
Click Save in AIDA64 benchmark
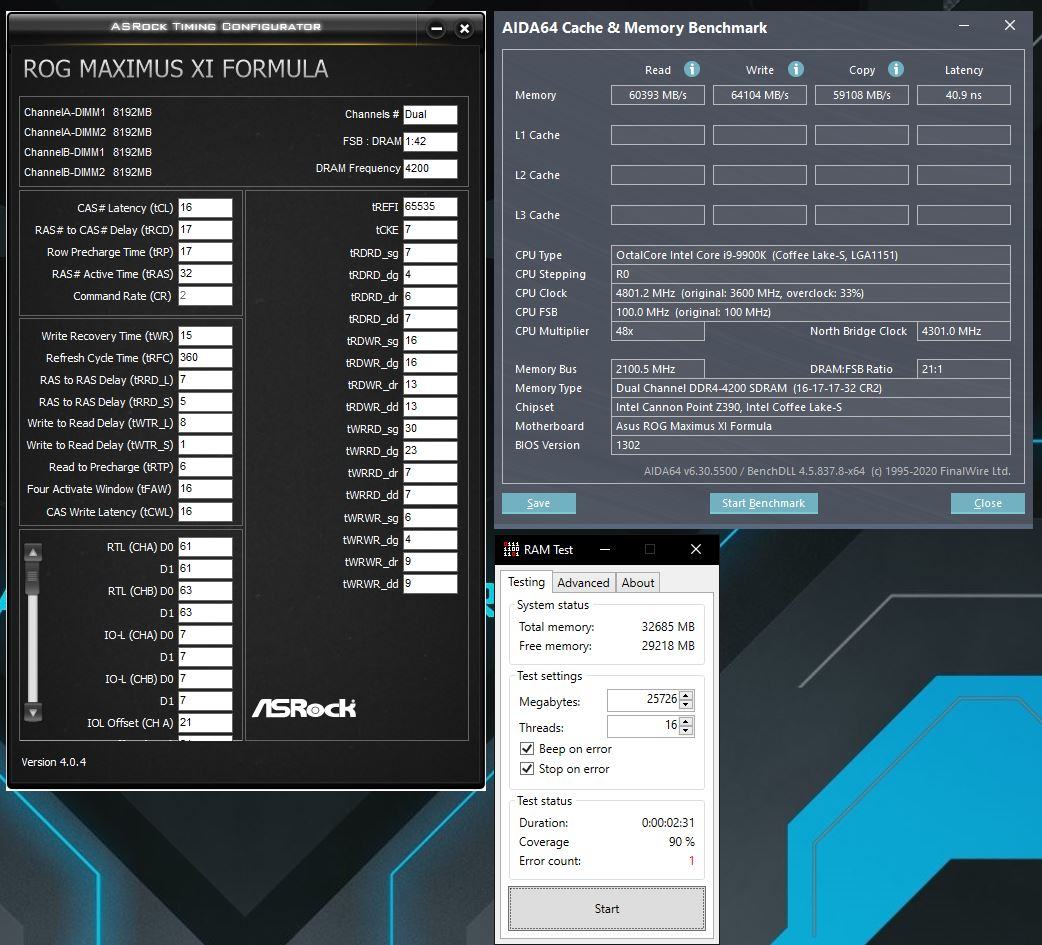click(x=538, y=503)
